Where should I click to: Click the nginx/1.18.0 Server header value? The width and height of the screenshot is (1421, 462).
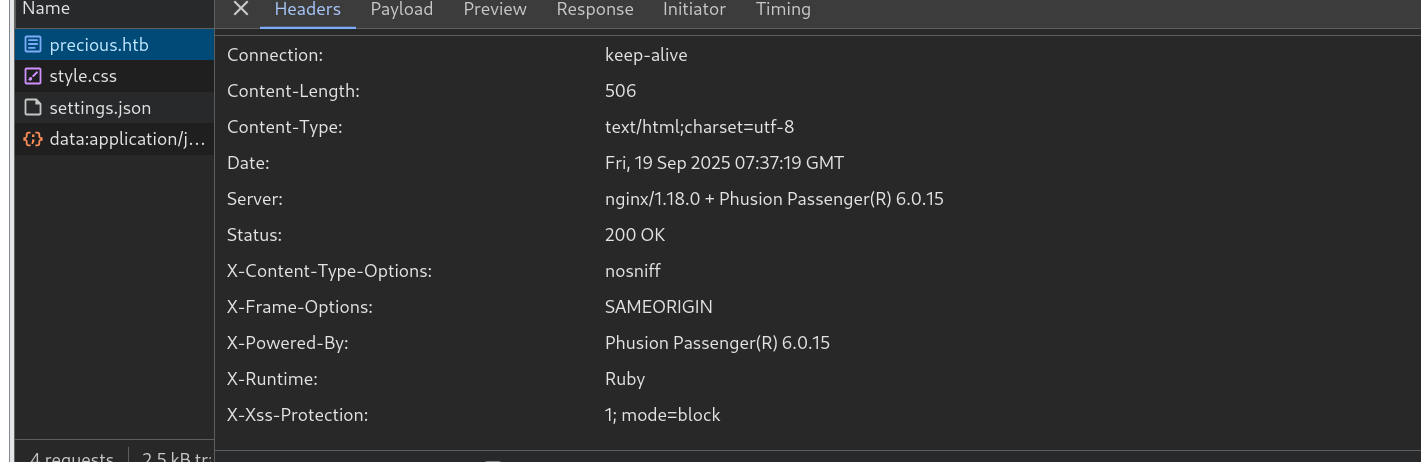[774, 199]
